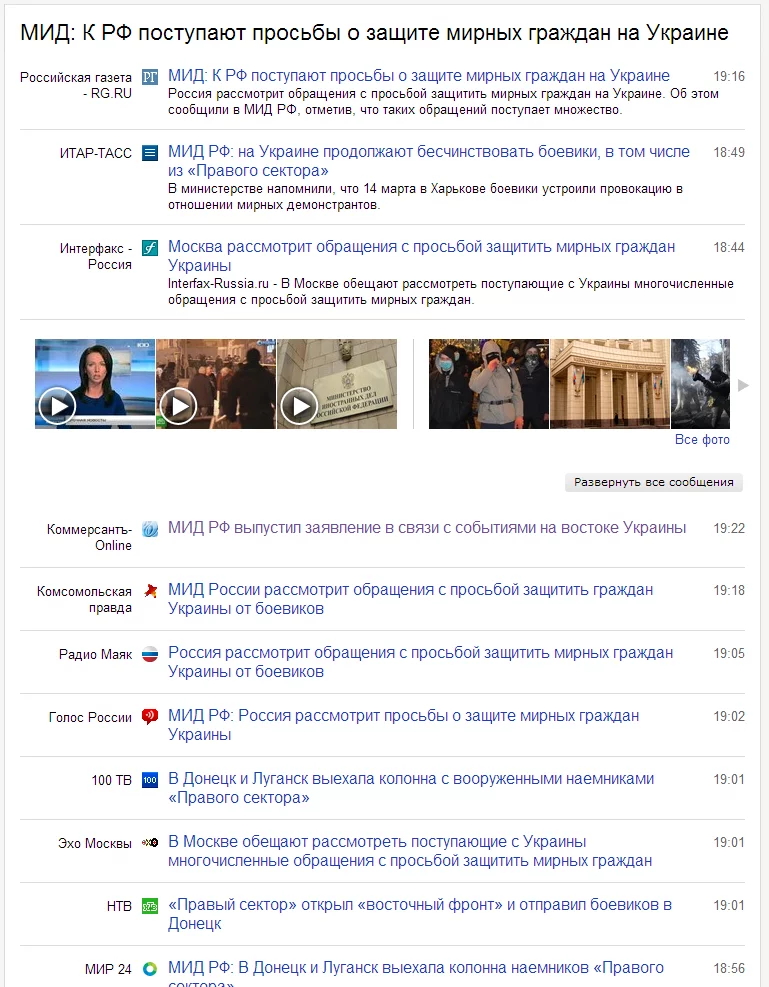Click the 100 ТВ source name
769x987 pixels.
point(111,781)
